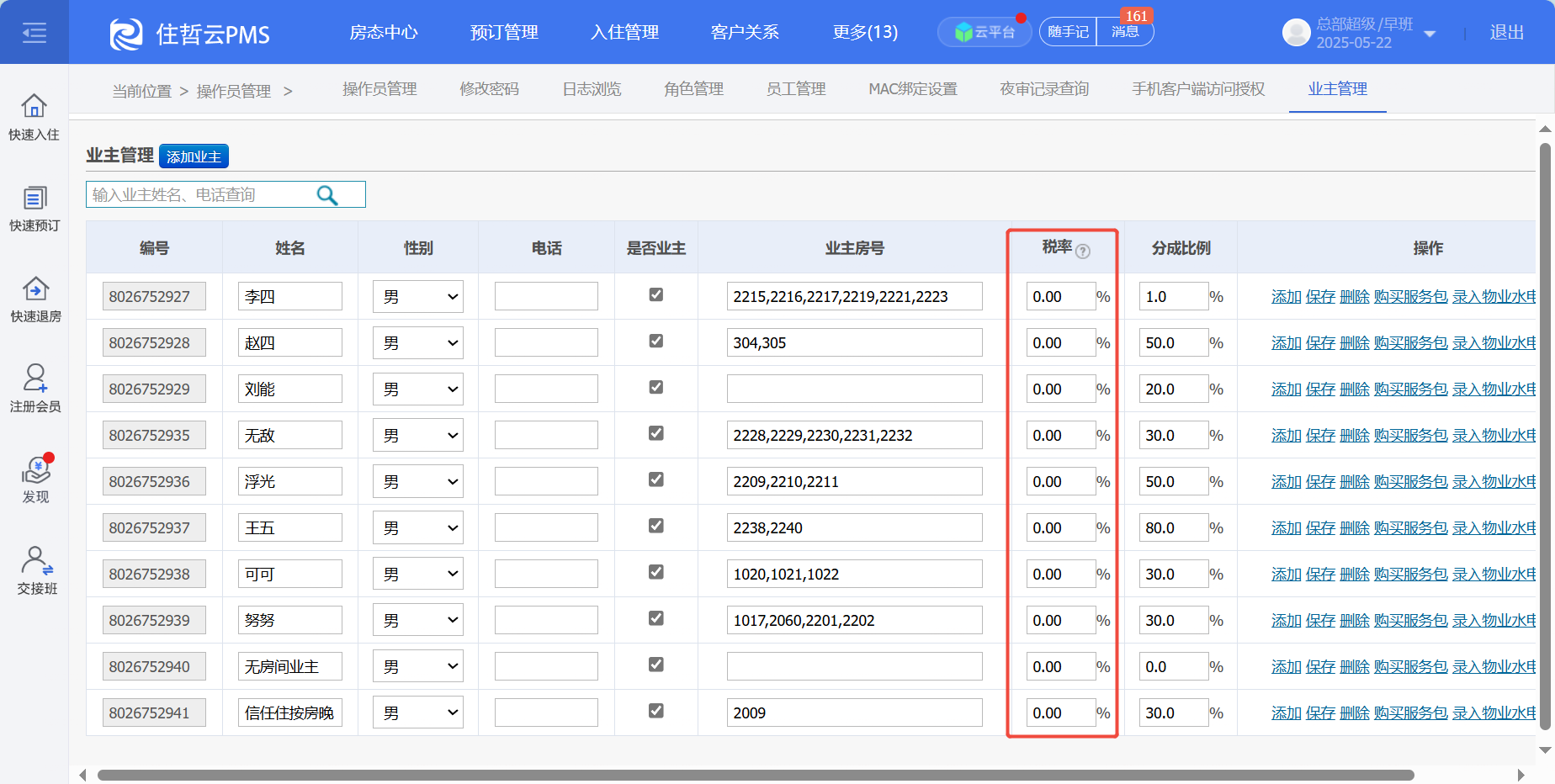This screenshot has width=1555, height=784.
Task: Click the vertical scrollbar thumb
Action: tap(1545, 436)
